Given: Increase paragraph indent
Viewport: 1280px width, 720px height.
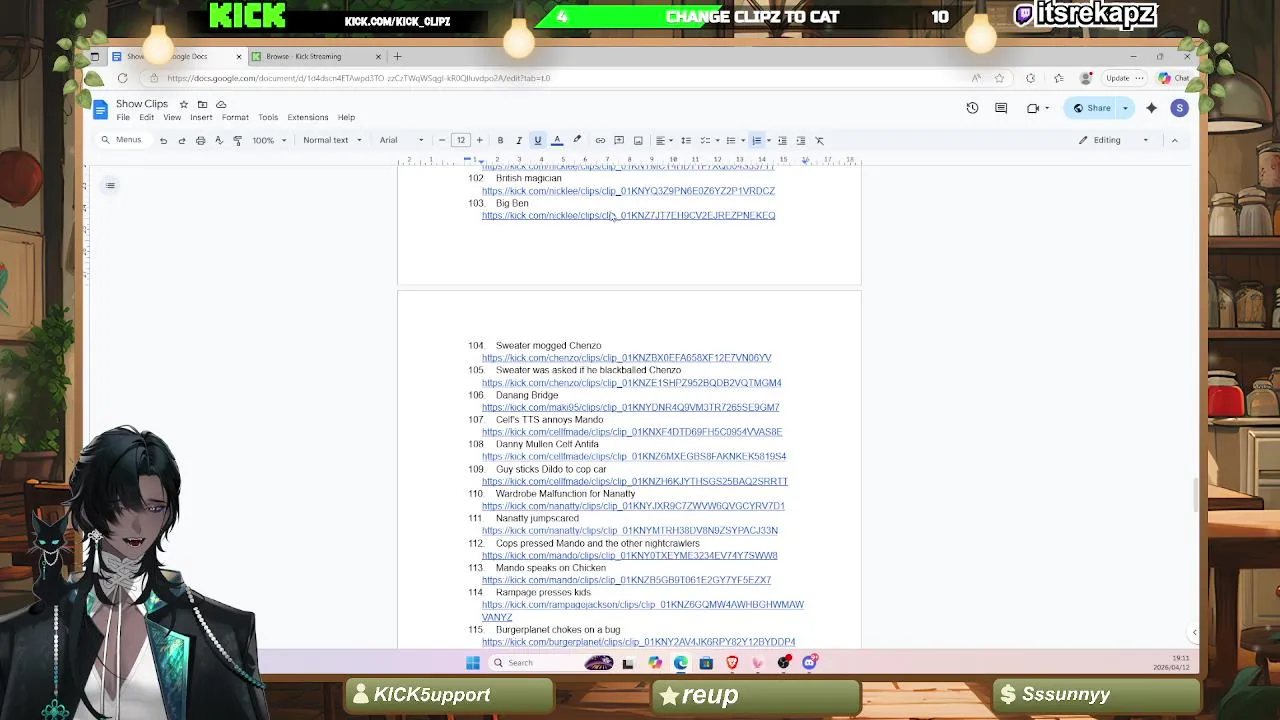Looking at the screenshot, I should click(x=800, y=140).
